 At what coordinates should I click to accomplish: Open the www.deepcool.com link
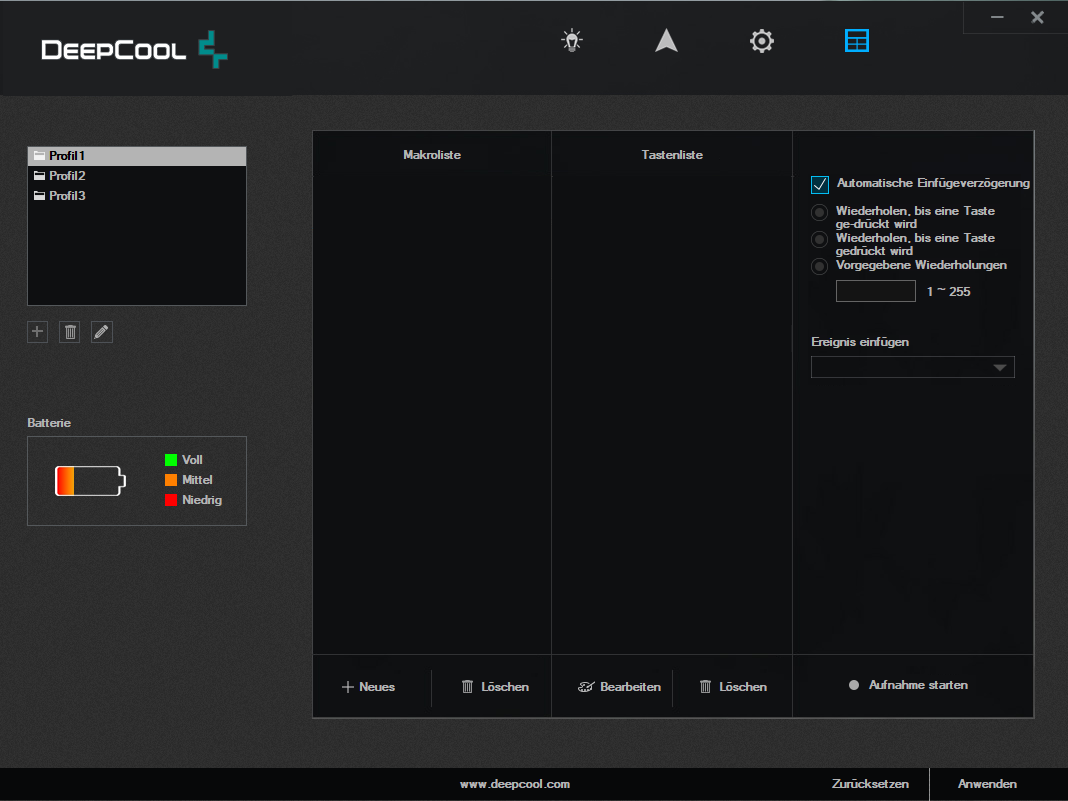pos(514,784)
